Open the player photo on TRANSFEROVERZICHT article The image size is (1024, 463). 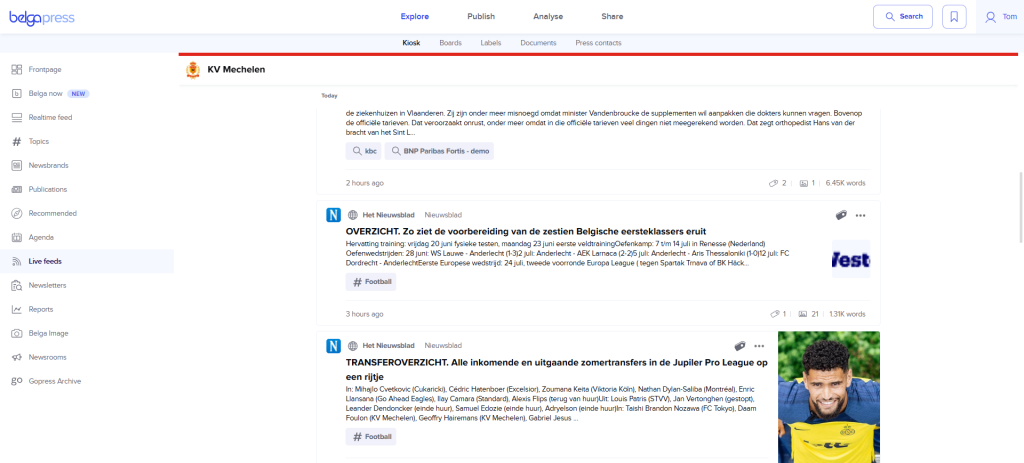pyautogui.click(x=829, y=397)
